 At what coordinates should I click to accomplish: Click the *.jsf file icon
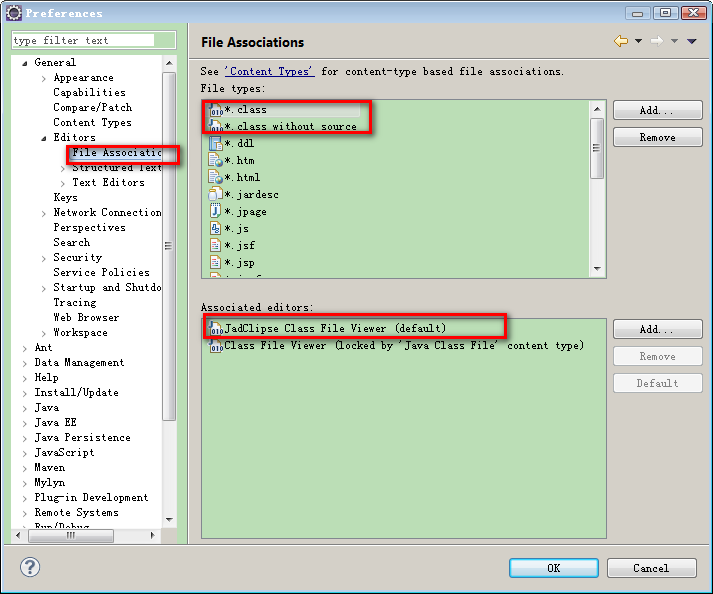216,245
